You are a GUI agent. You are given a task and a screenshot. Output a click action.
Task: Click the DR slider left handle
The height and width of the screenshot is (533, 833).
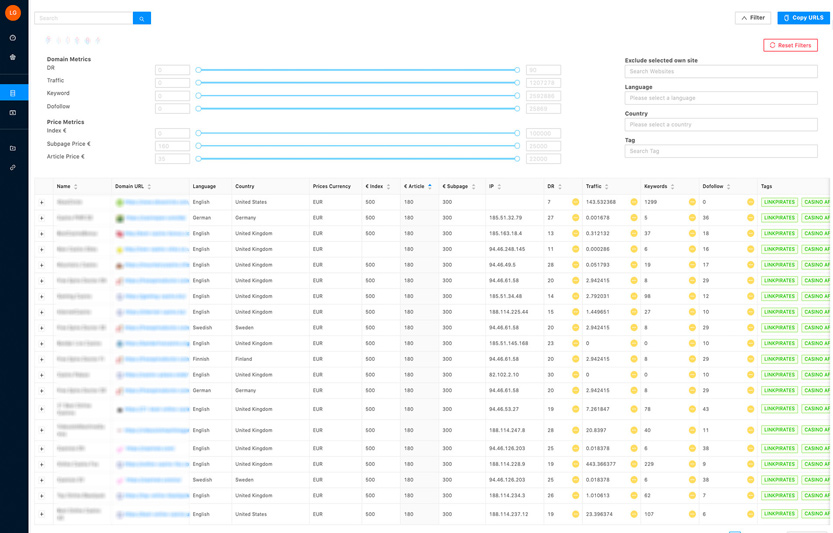pos(198,70)
